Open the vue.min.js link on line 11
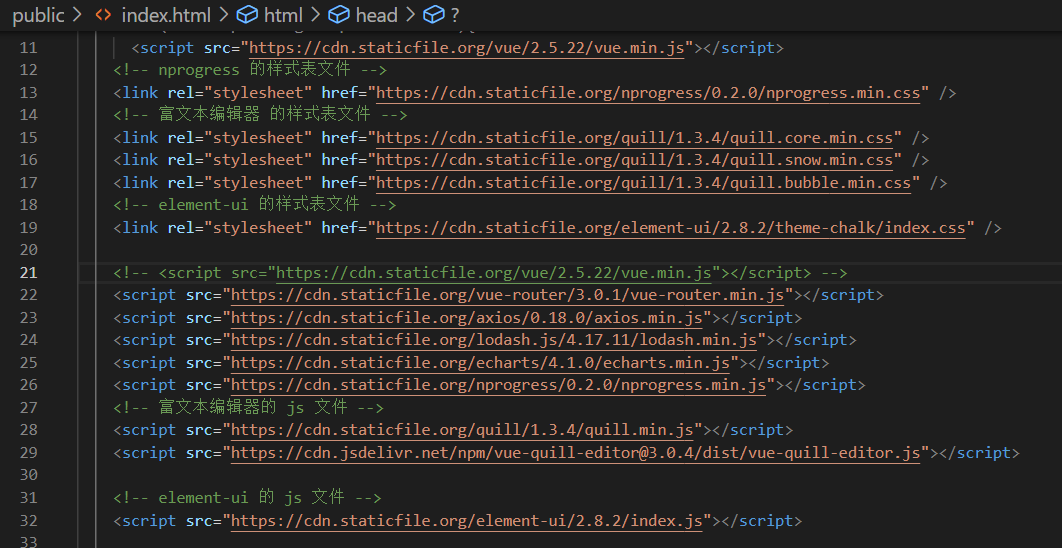This screenshot has width=1062, height=548. pos(467,48)
